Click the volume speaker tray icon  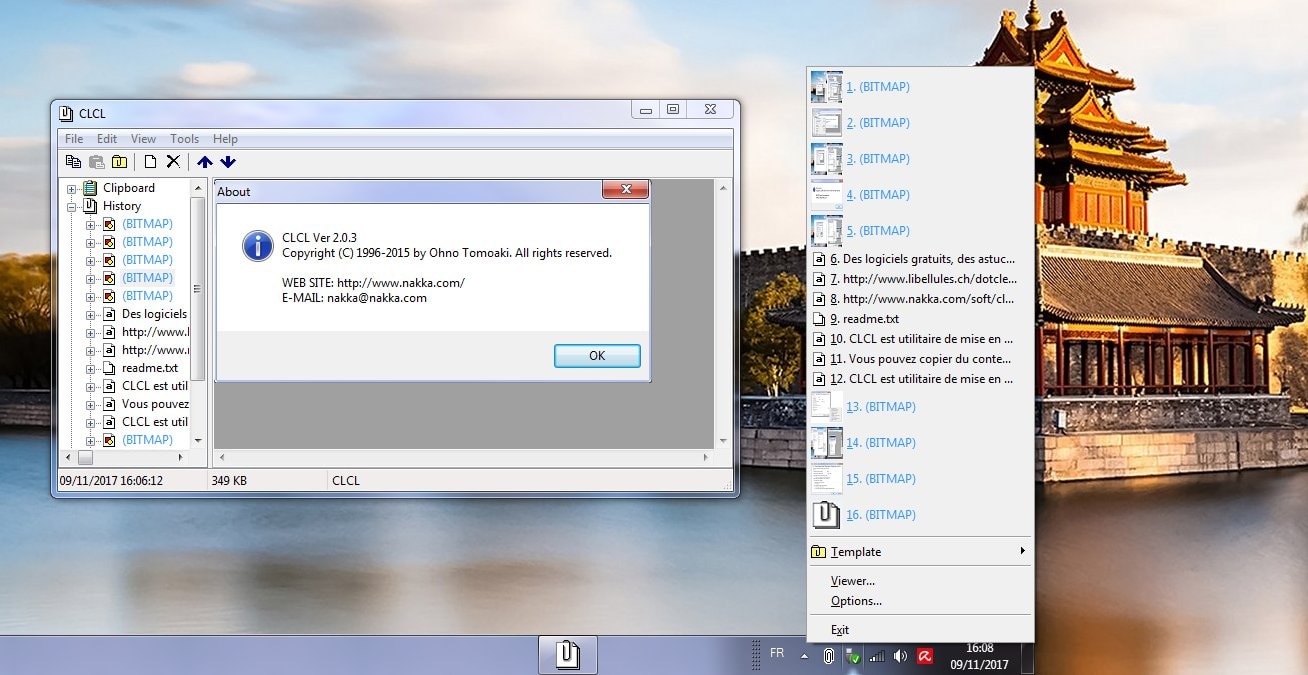900,656
